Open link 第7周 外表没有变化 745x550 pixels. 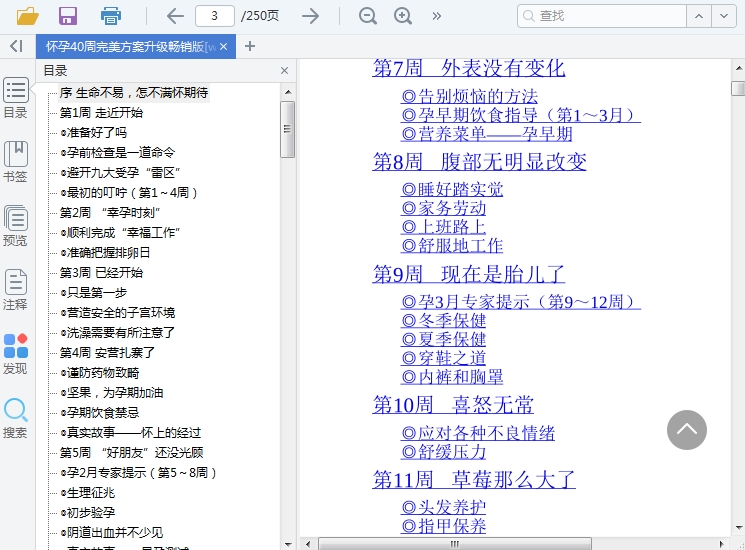[x=468, y=68]
